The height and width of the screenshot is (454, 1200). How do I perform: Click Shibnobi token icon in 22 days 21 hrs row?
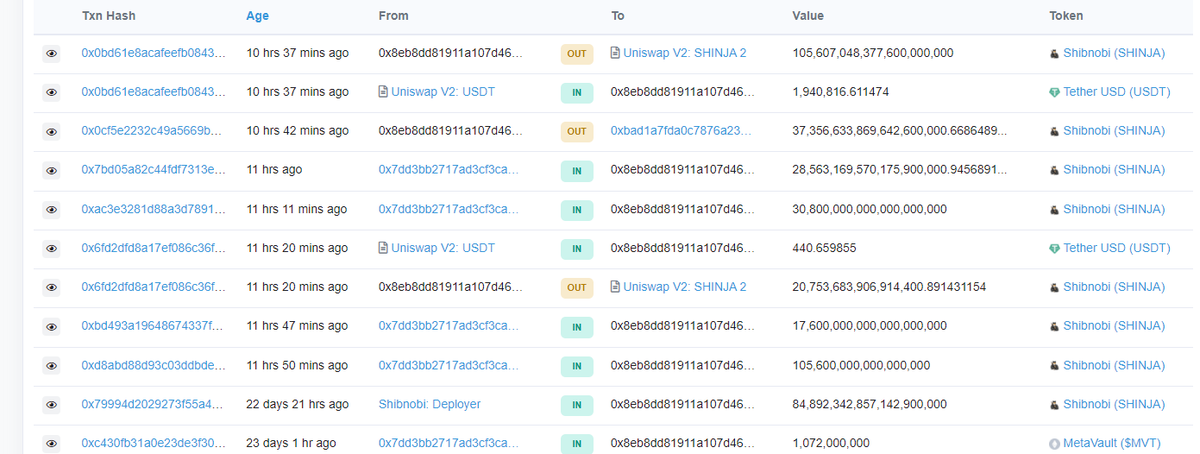pyautogui.click(x=1054, y=404)
